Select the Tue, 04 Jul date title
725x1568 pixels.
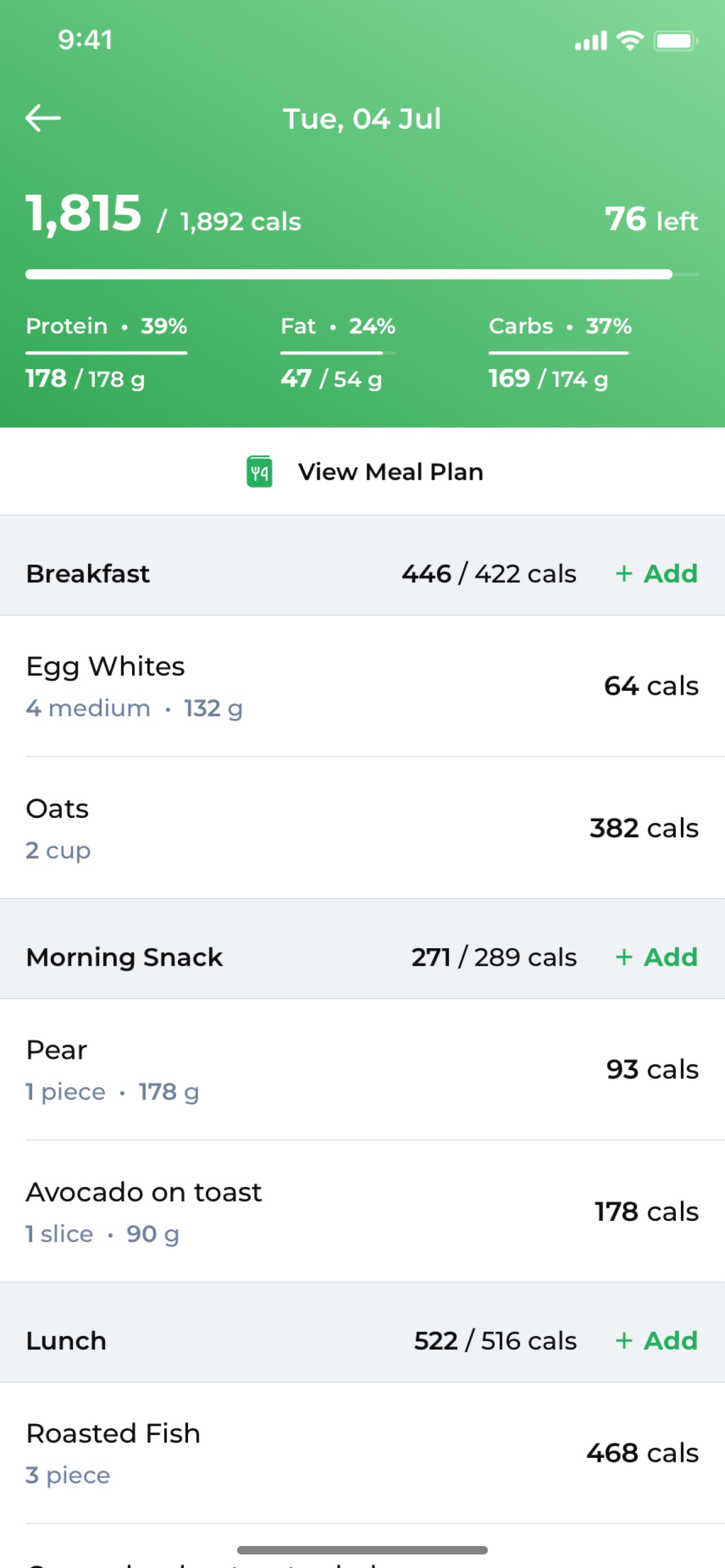tap(362, 119)
